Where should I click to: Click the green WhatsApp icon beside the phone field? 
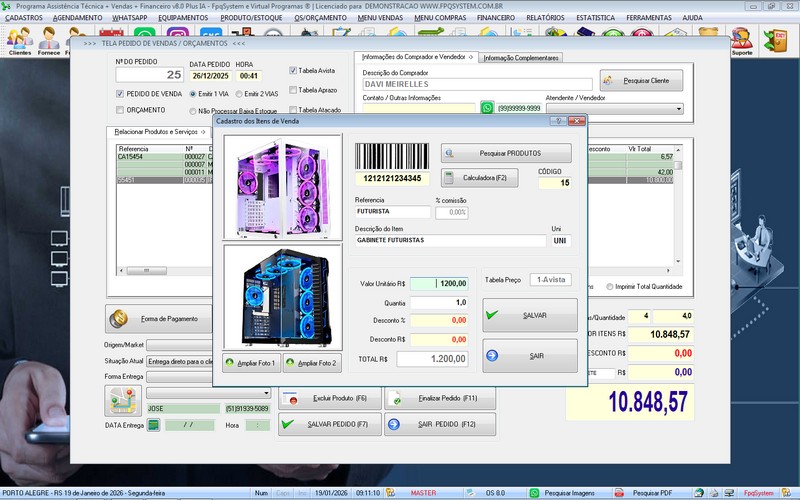click(x=487, y=108)
